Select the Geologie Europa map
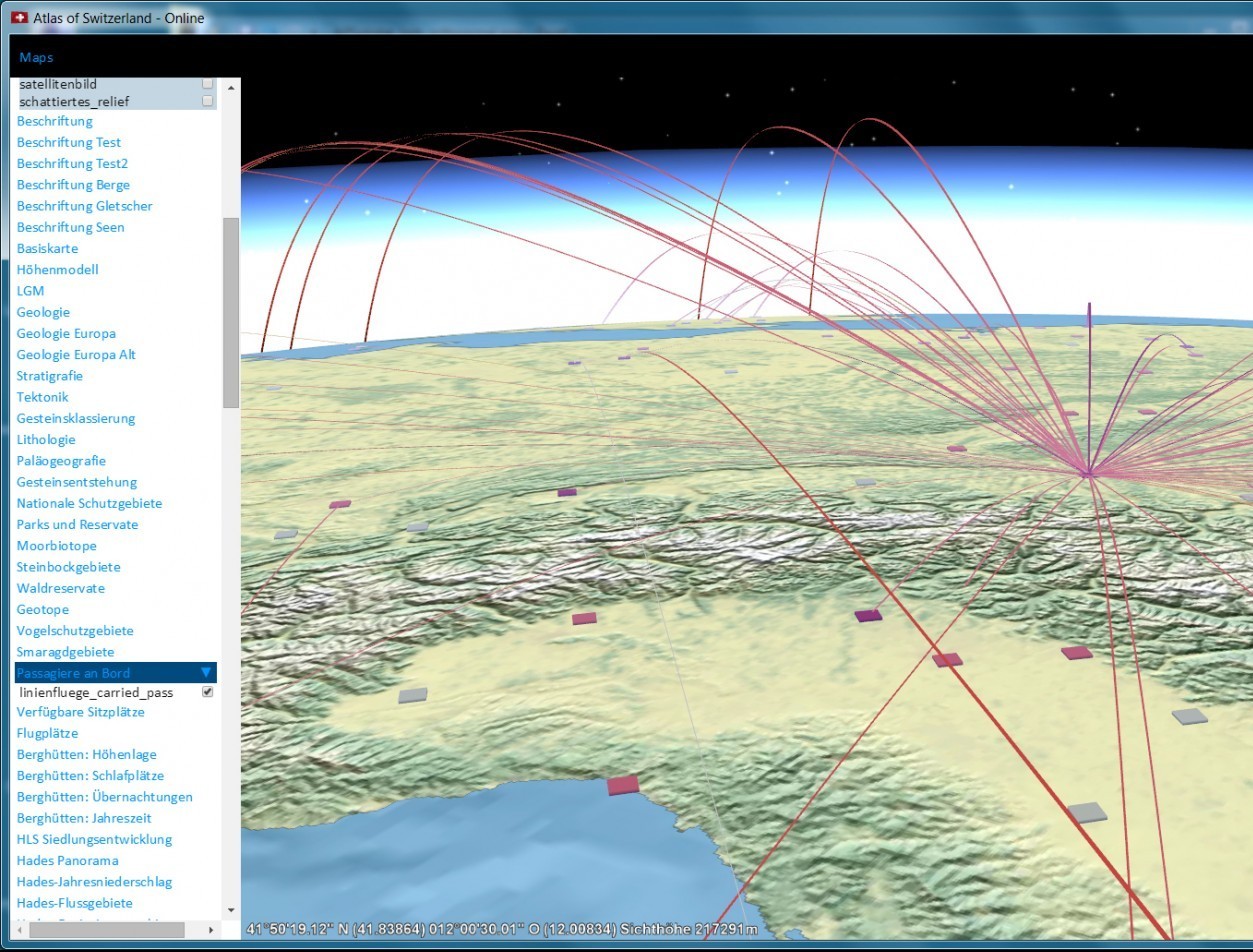This screenshot has width=1253, height=952. click(66, 333)
